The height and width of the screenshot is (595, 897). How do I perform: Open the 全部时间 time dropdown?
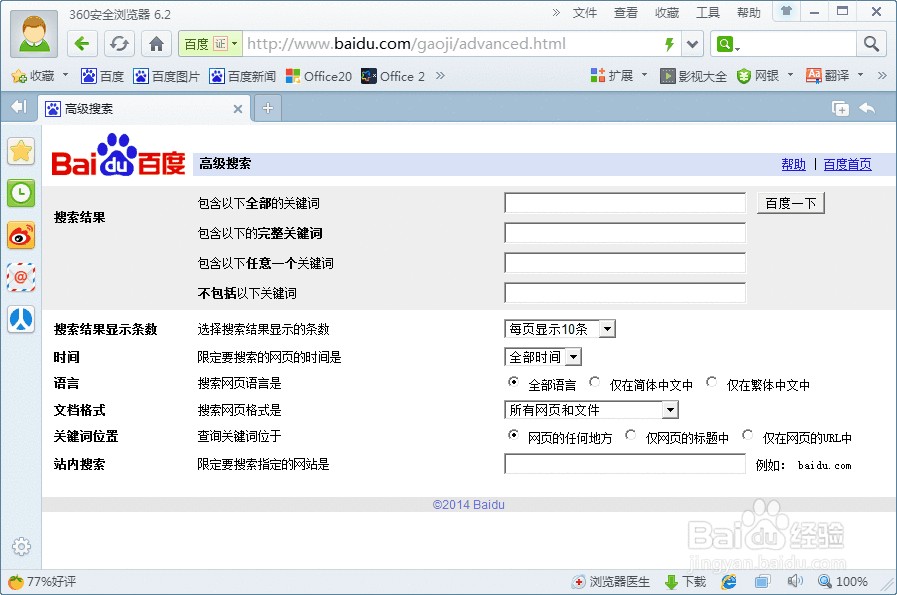pos(543,357)
